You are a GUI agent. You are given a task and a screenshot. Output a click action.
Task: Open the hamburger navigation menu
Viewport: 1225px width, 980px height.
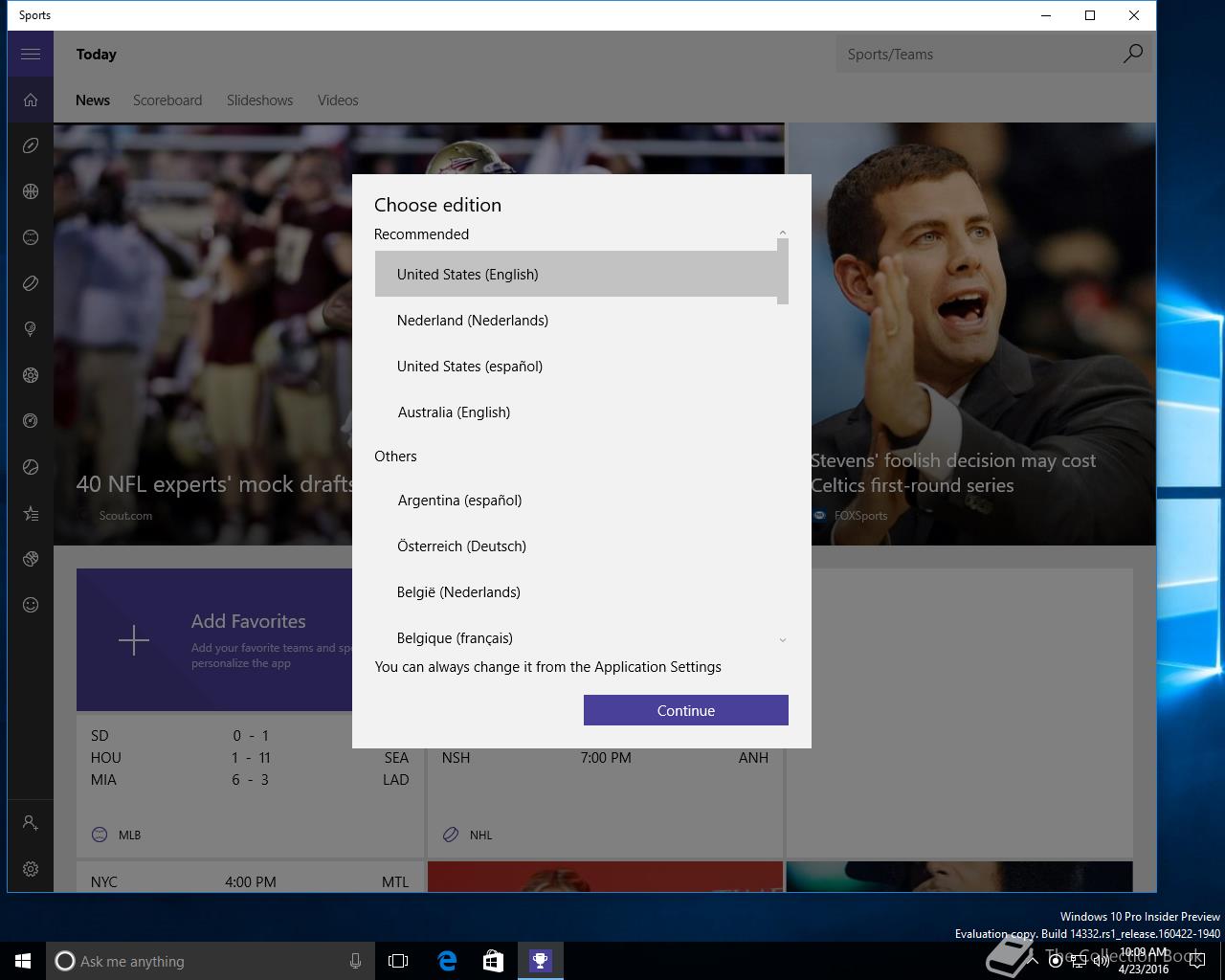31,54
